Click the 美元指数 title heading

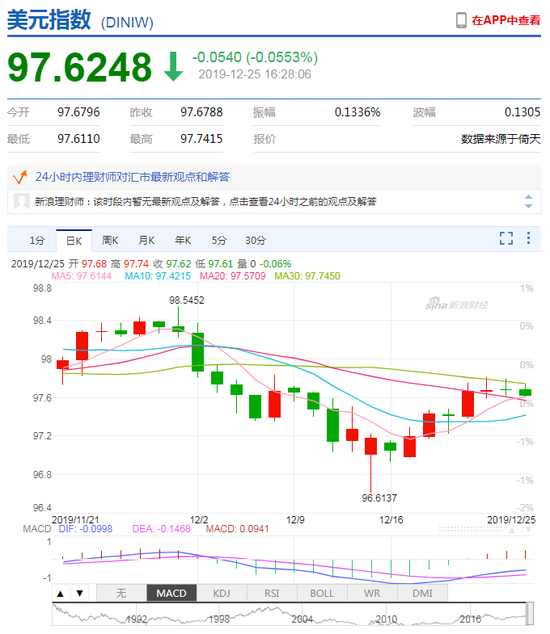point(49,20)
